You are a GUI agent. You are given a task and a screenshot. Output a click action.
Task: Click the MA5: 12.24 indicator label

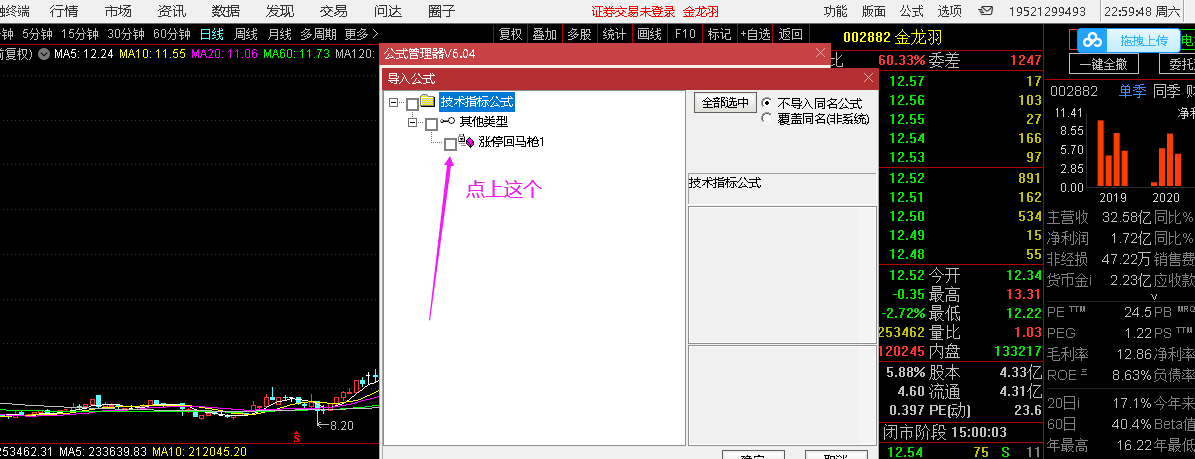(x=84, y=54)
